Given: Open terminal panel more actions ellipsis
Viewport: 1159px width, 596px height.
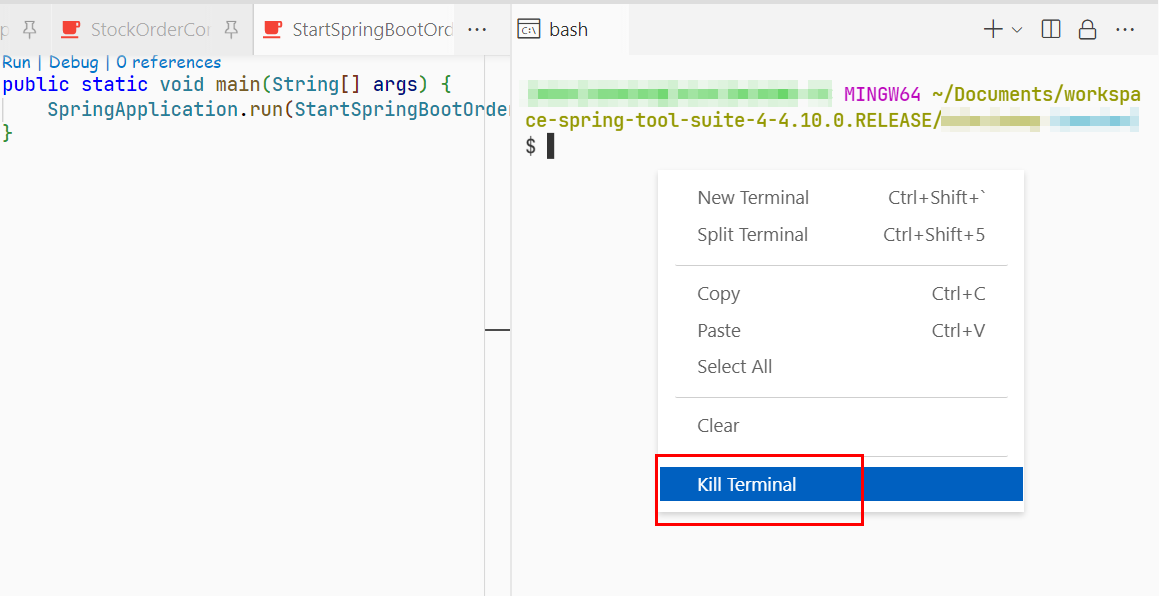Looking at the screenshot, I should [x=1125, y=30].
